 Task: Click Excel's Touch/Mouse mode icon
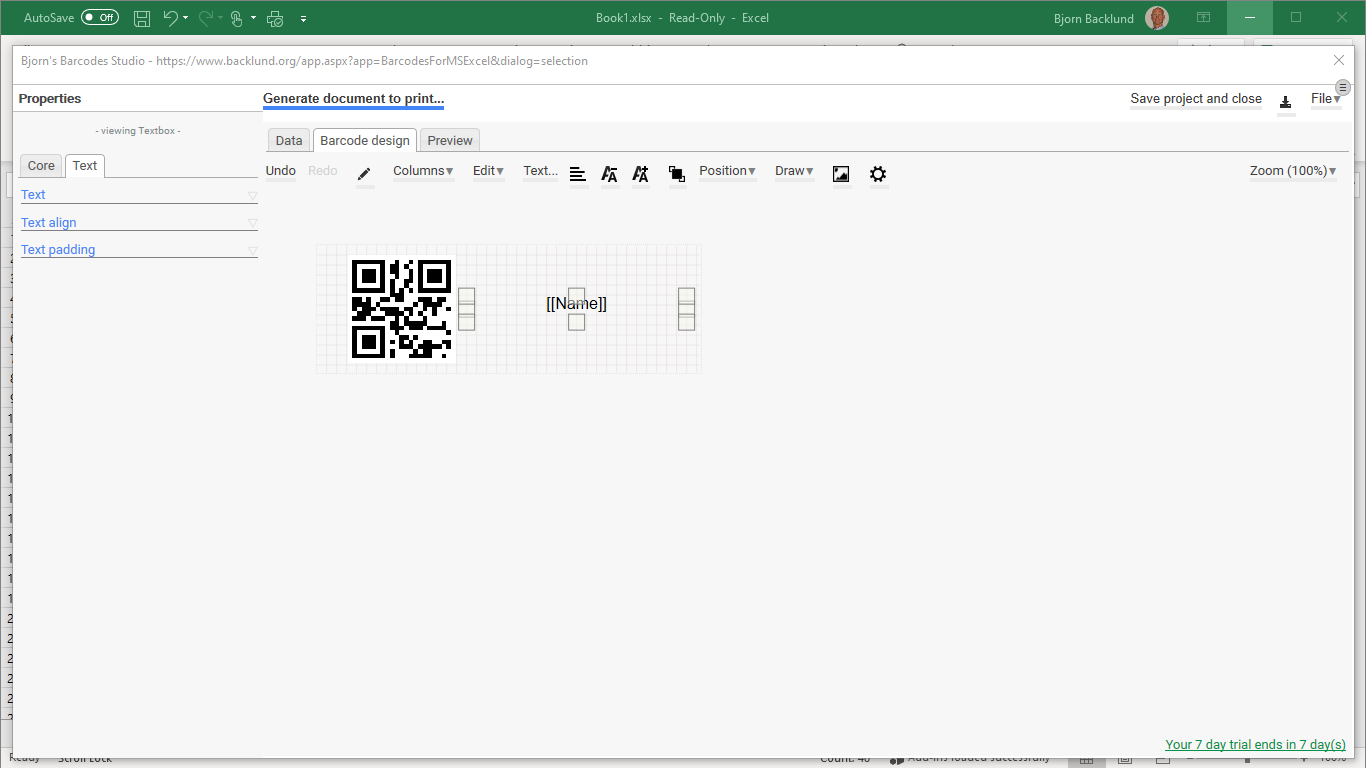pyautogui.click(x=237, y=18)
